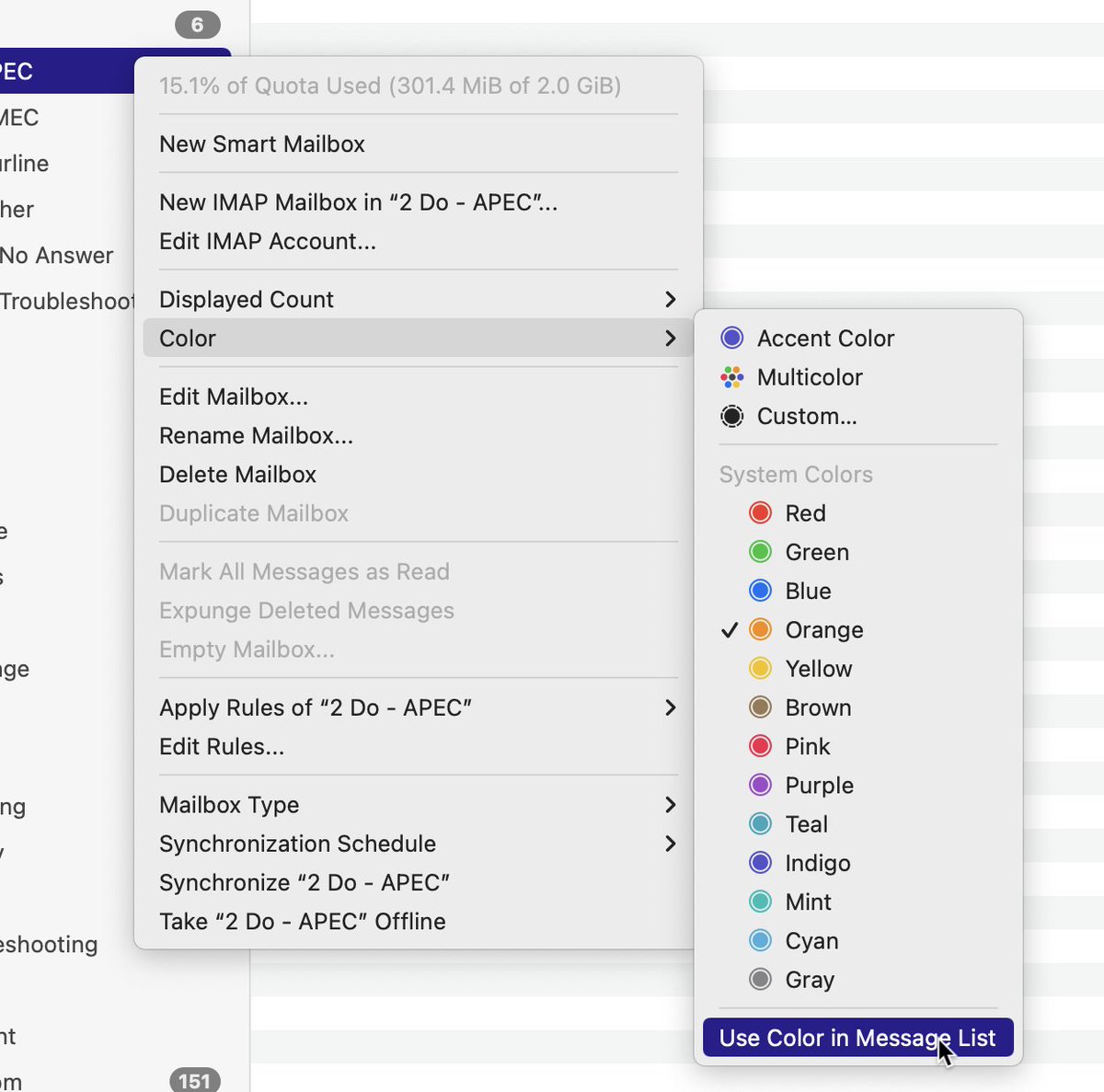Viewport: 1104px width, 1092px height.
Task: Expand the Mailbox Type submenu
Action: (x=418, y=805)
